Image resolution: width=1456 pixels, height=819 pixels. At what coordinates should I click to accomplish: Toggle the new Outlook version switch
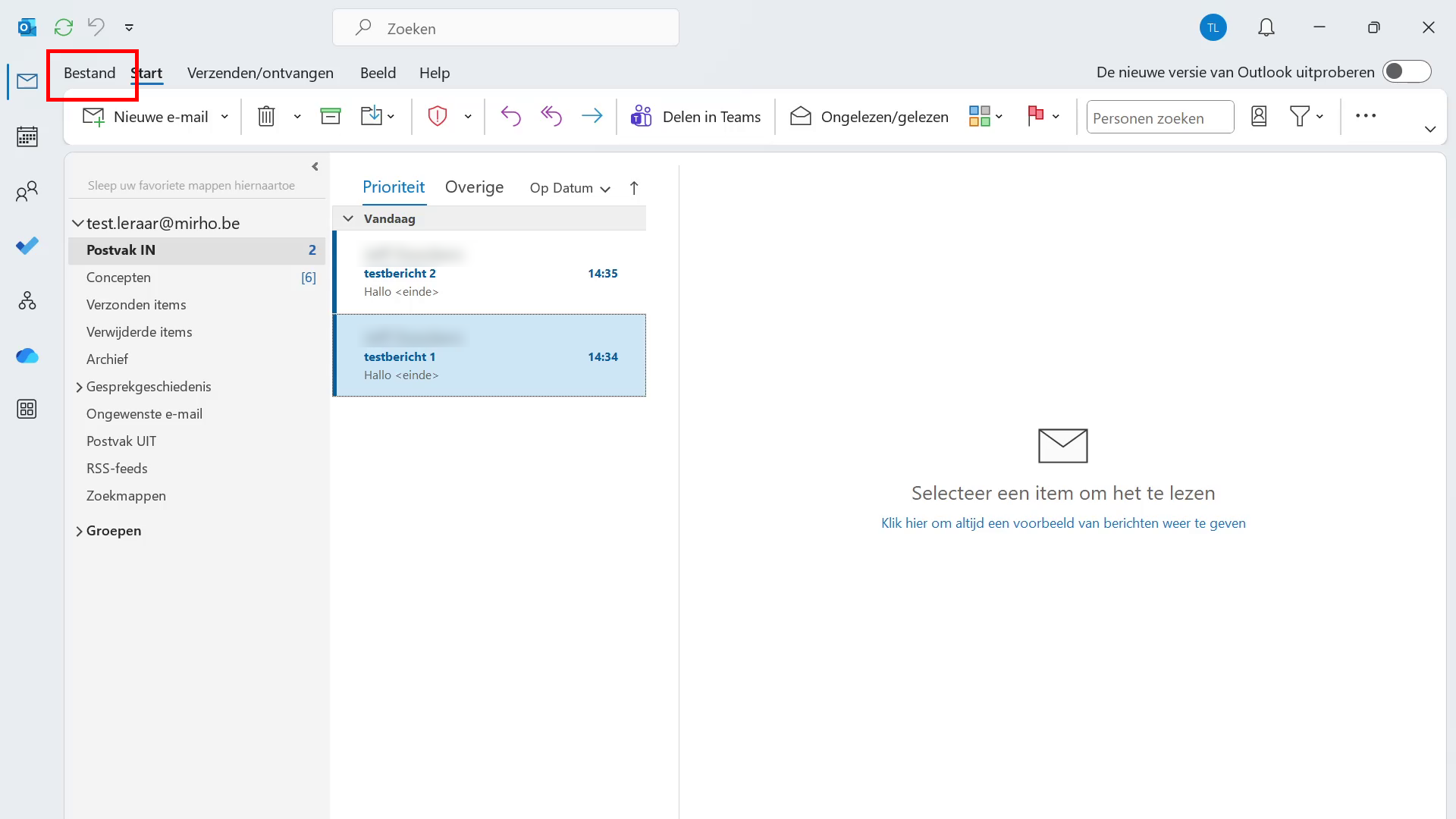click(1406, 72)
